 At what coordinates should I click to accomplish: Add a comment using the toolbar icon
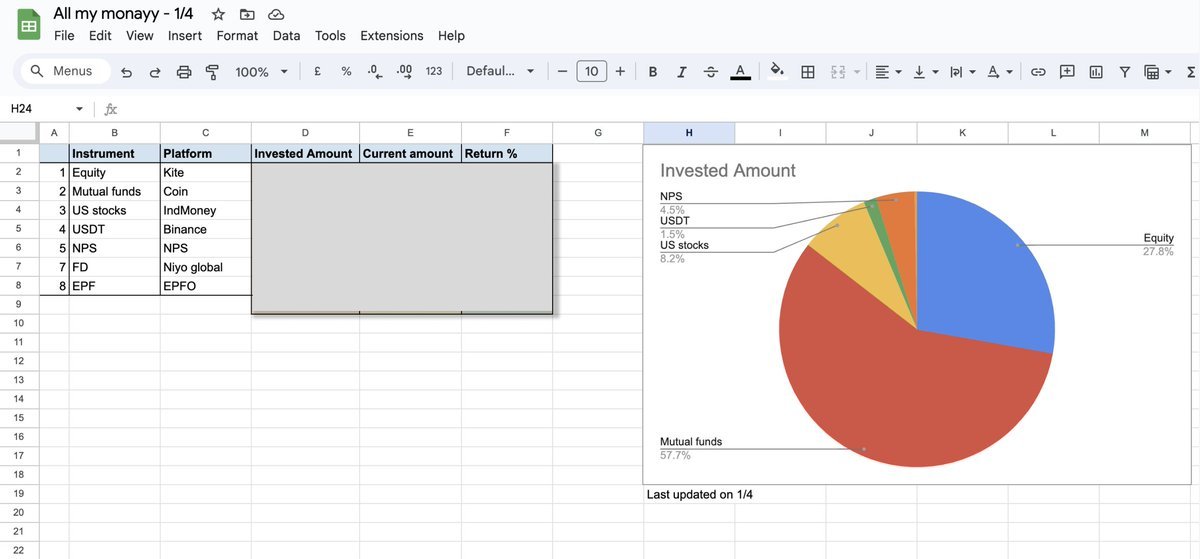pos(1067,72)
